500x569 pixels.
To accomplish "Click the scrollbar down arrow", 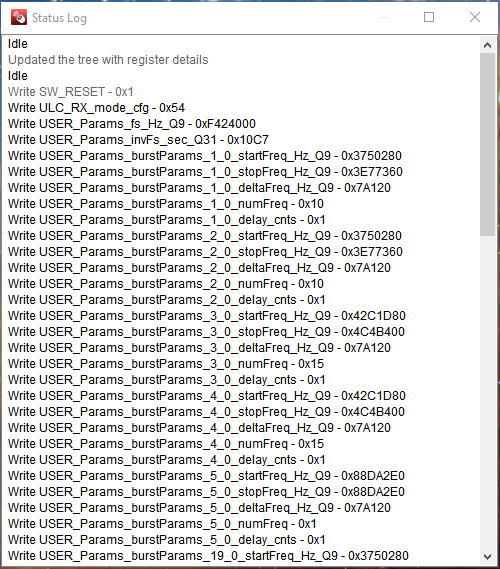I will (487, 556).
